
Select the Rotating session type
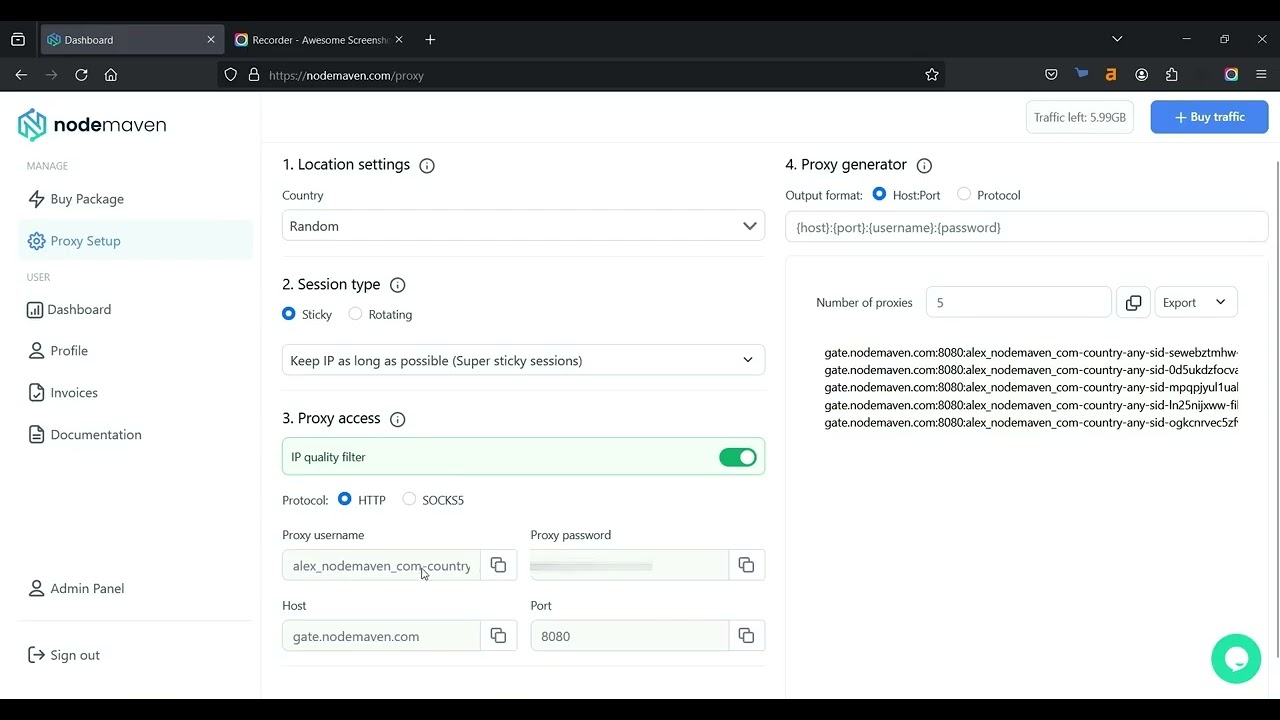[x=356, y=314]
